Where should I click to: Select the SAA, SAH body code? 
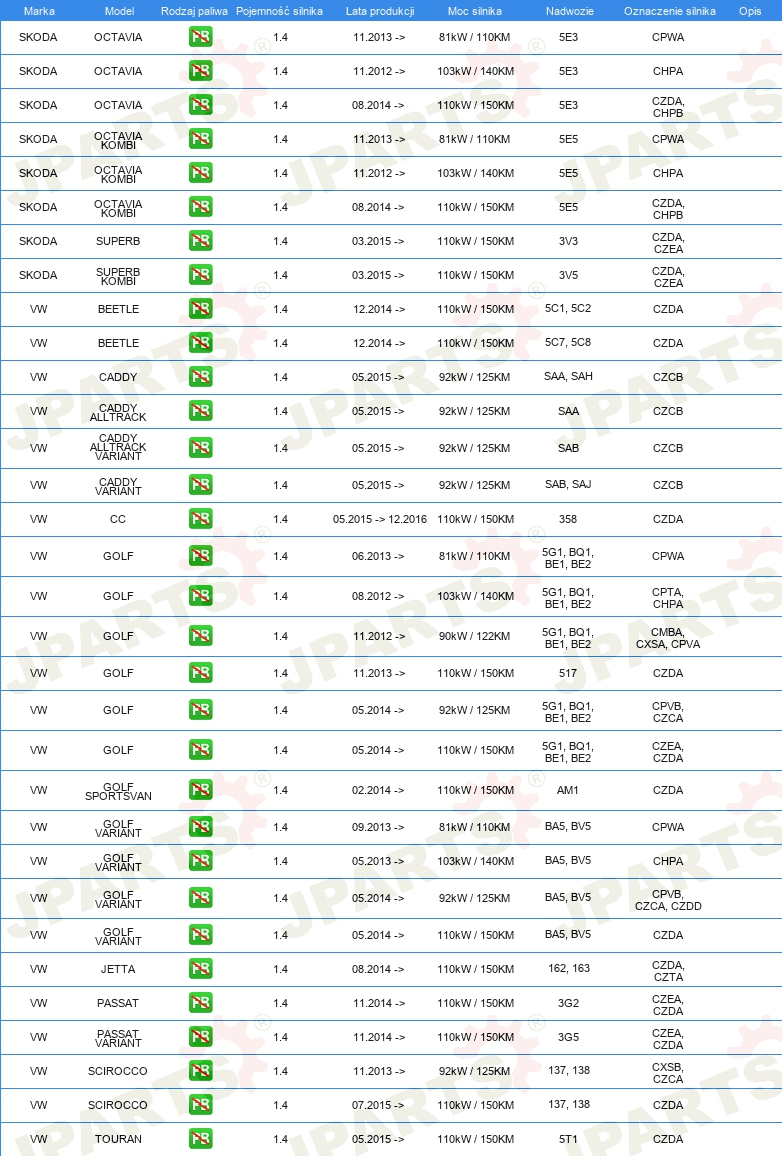point(568,376)
